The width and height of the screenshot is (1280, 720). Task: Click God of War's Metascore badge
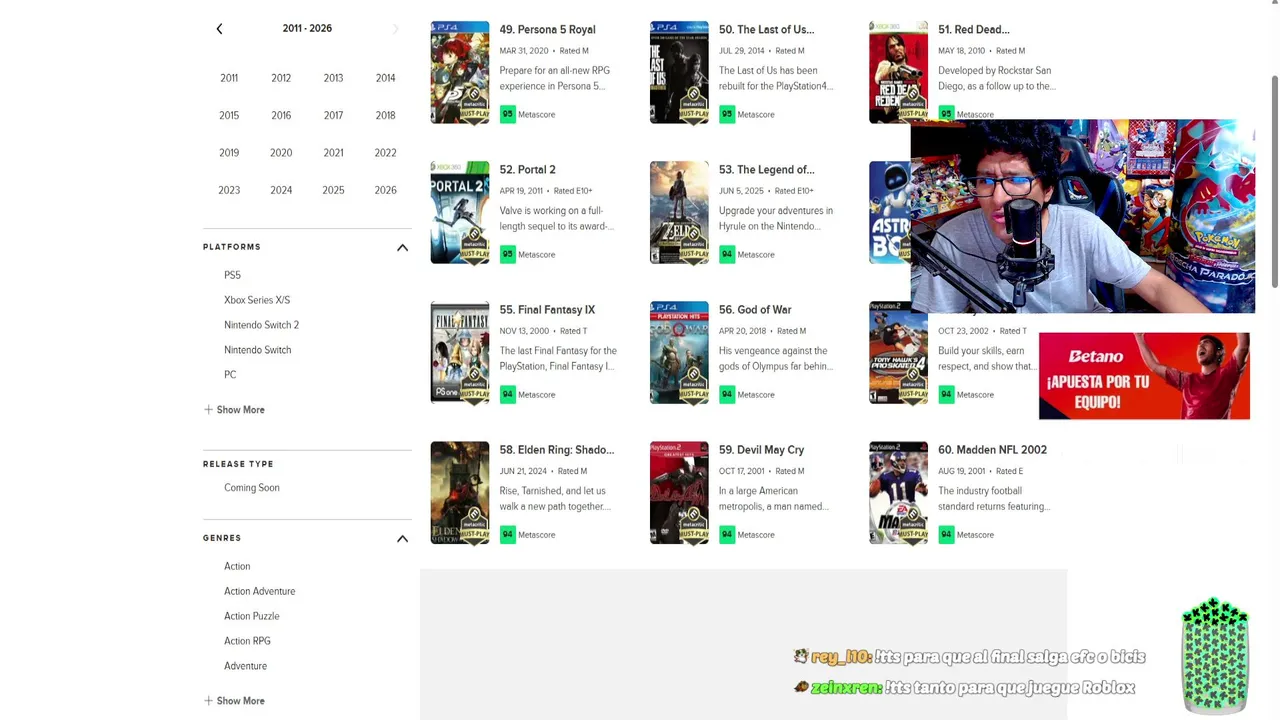[727, 395]
